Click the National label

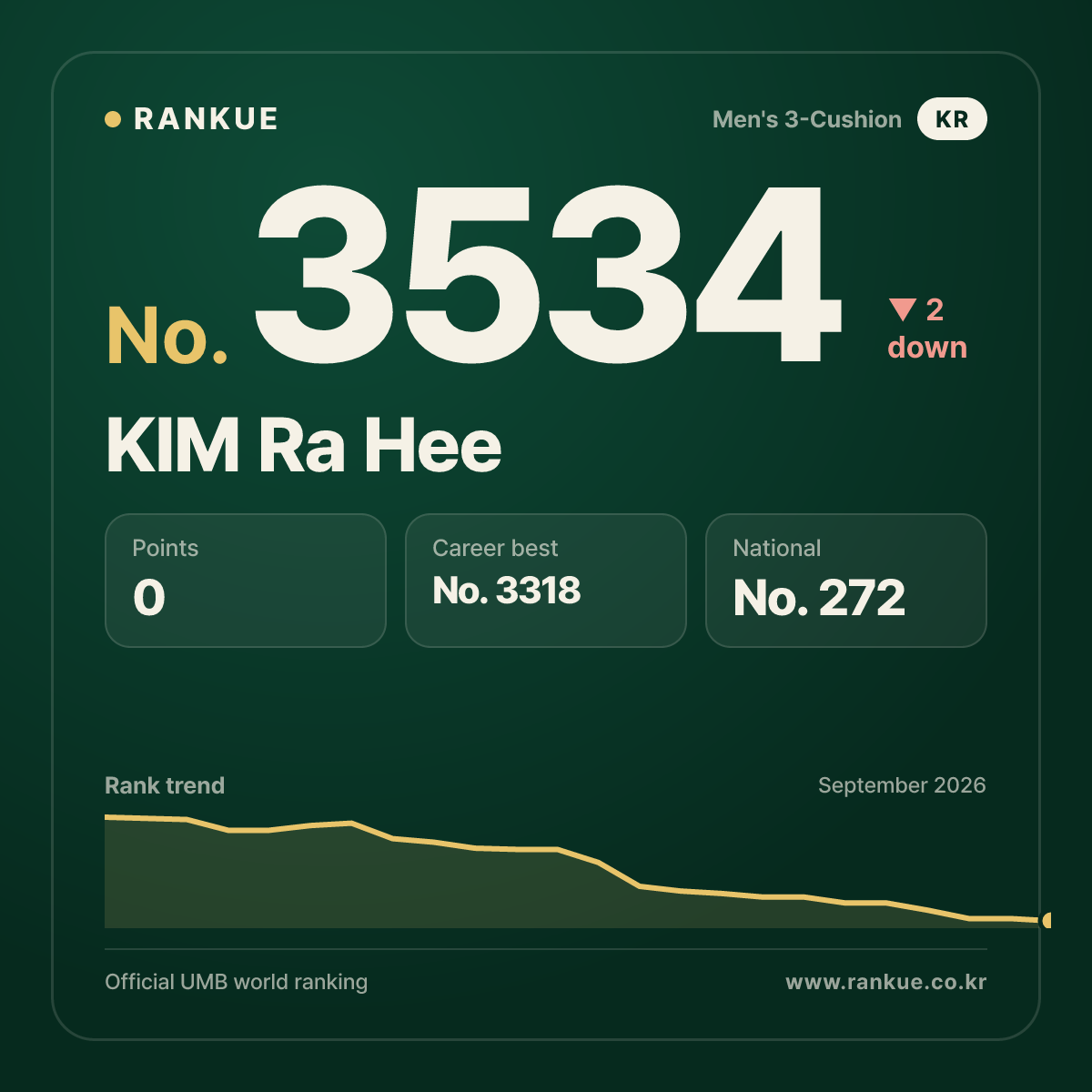[x=777, y=548]
